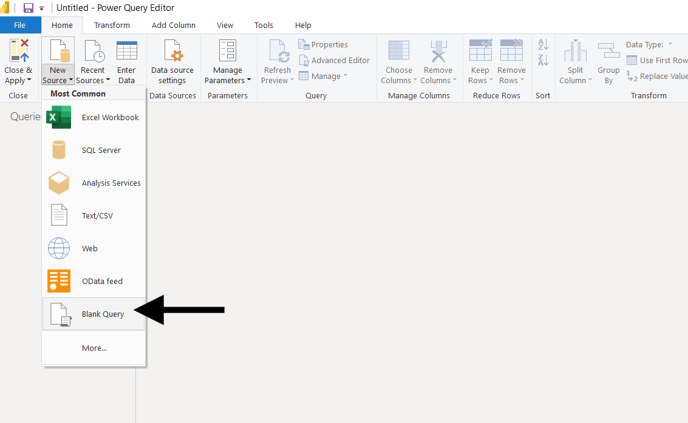Open the Help ribbon tab
The image size is (688, 423).
[x=303, y=25]
